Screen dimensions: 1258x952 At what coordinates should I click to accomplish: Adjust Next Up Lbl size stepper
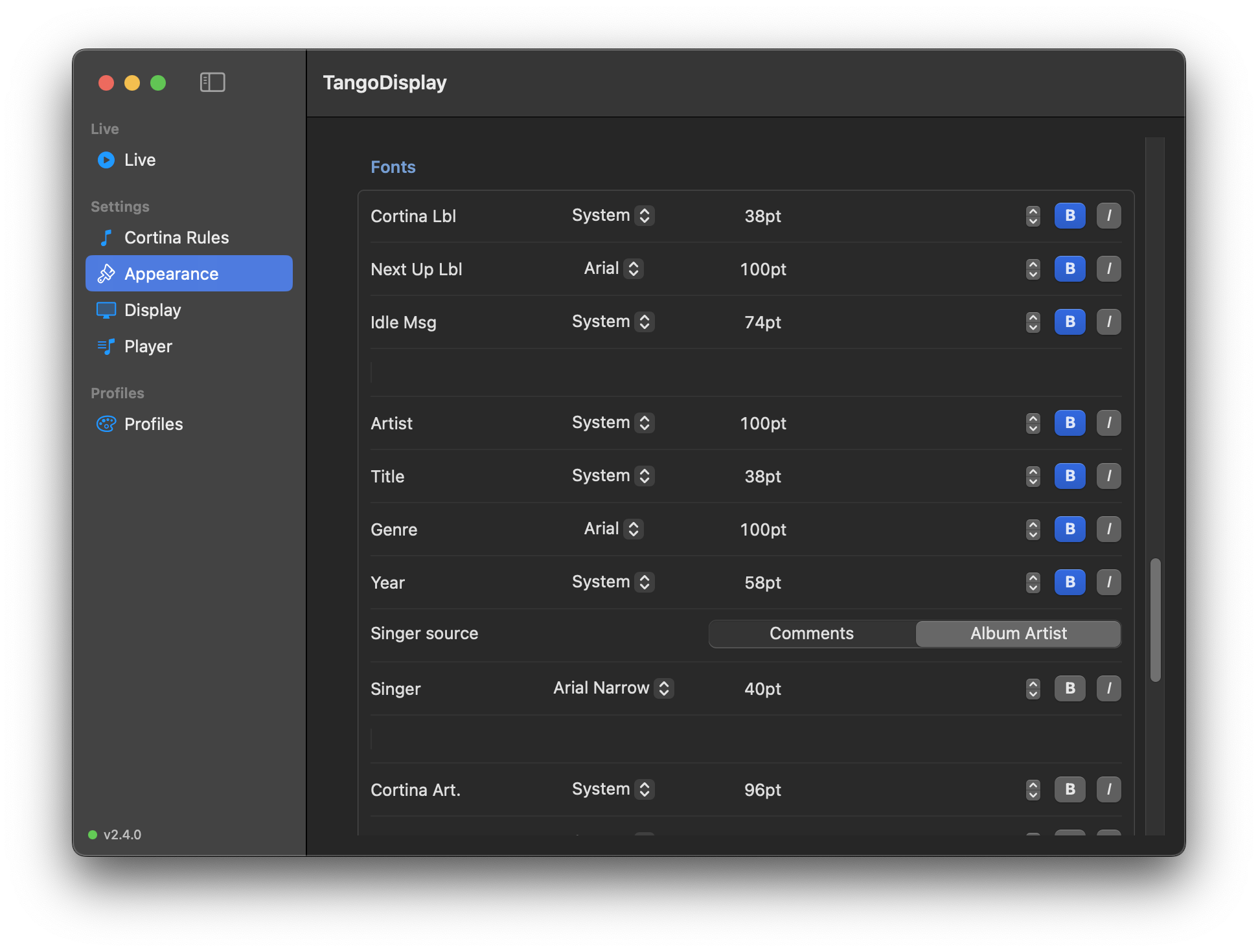pyautogui.click(x=1033, y=269)
